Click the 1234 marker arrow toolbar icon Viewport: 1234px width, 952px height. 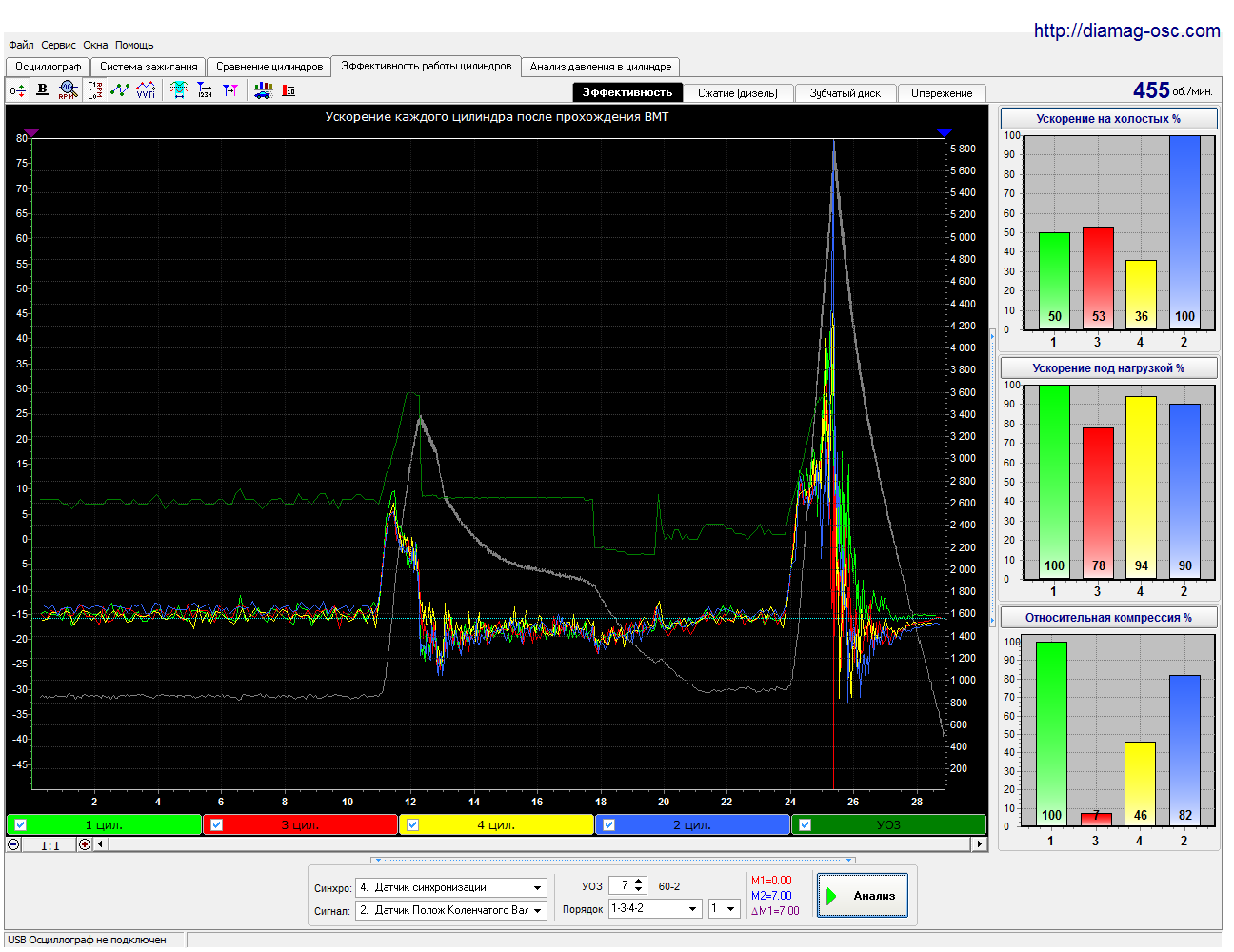coord(205,90)
